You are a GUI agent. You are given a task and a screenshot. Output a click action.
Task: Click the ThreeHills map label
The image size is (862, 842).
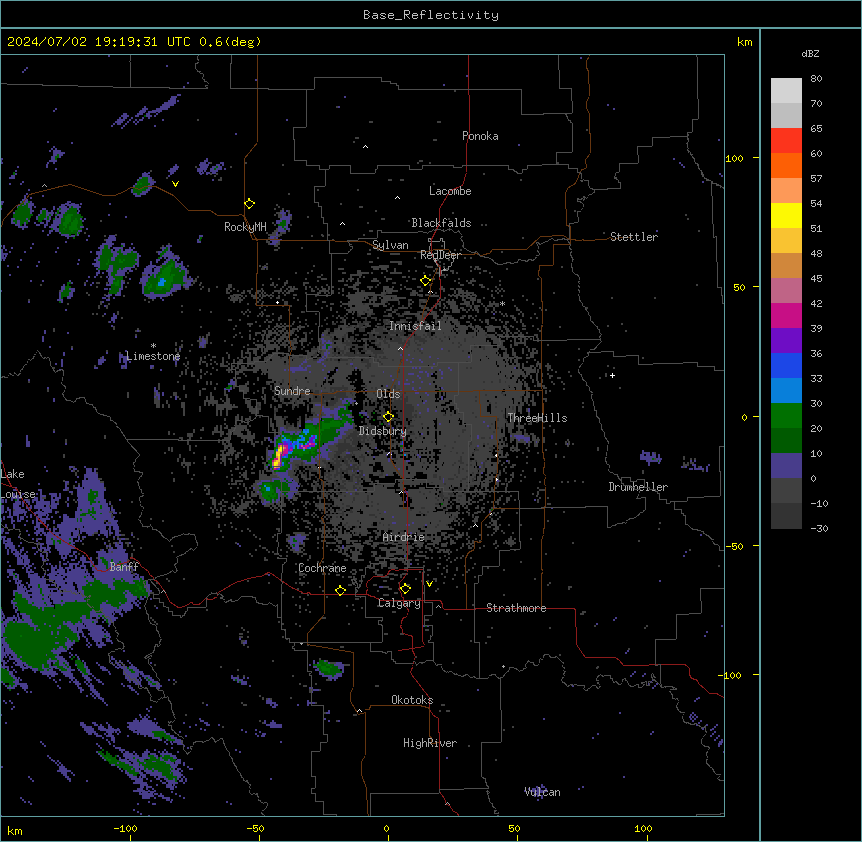537,418
